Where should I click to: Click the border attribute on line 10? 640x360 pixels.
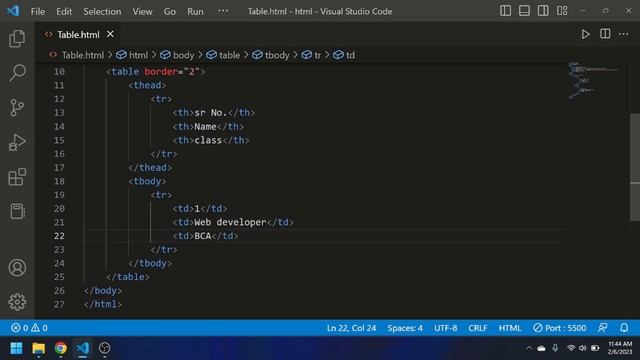pyautogui.click(x=161, y=72)
